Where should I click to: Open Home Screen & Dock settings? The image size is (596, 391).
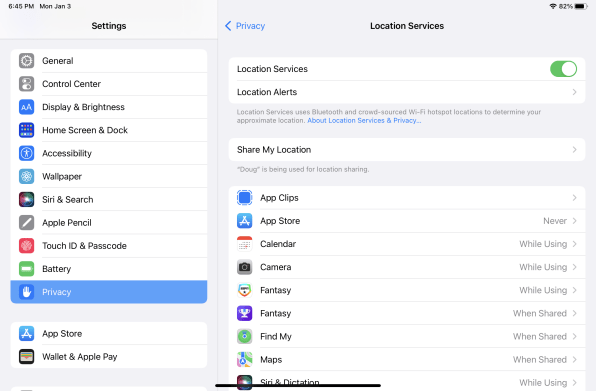[109, 130]
